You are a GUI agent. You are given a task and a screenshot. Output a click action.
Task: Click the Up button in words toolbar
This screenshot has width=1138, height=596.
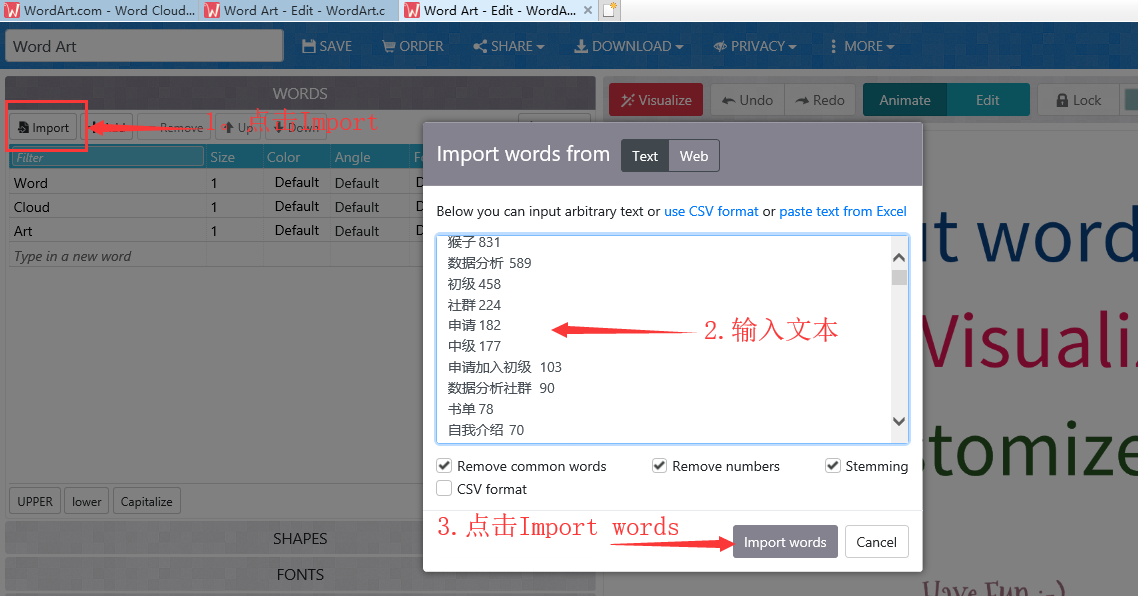tap(237, 128)
